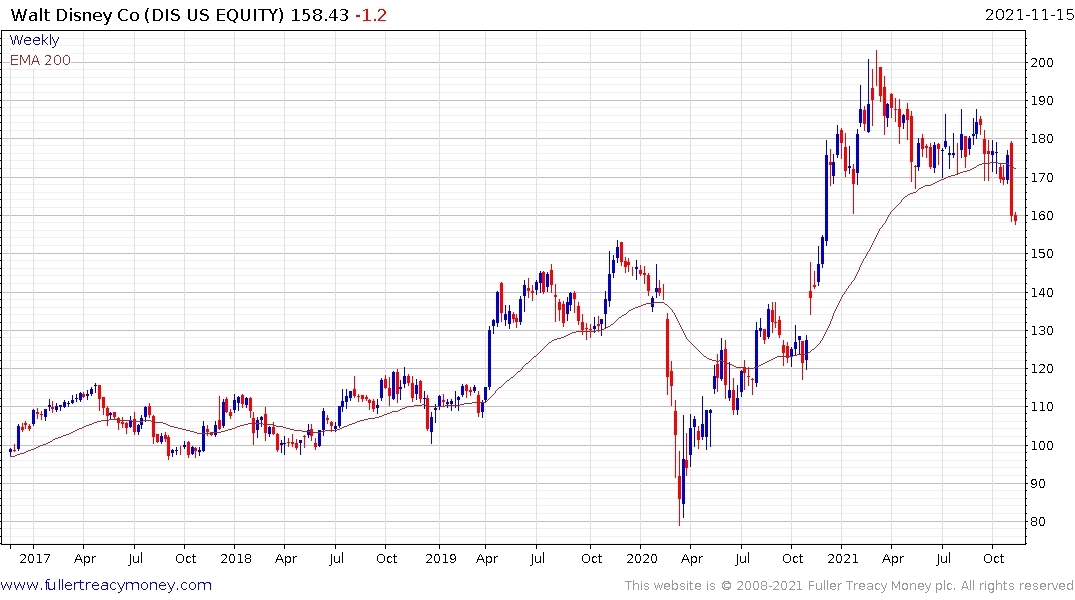Click the 2020 year label on time axis
The width and height of the screenshot is (1075, 600).
(642, 558)
